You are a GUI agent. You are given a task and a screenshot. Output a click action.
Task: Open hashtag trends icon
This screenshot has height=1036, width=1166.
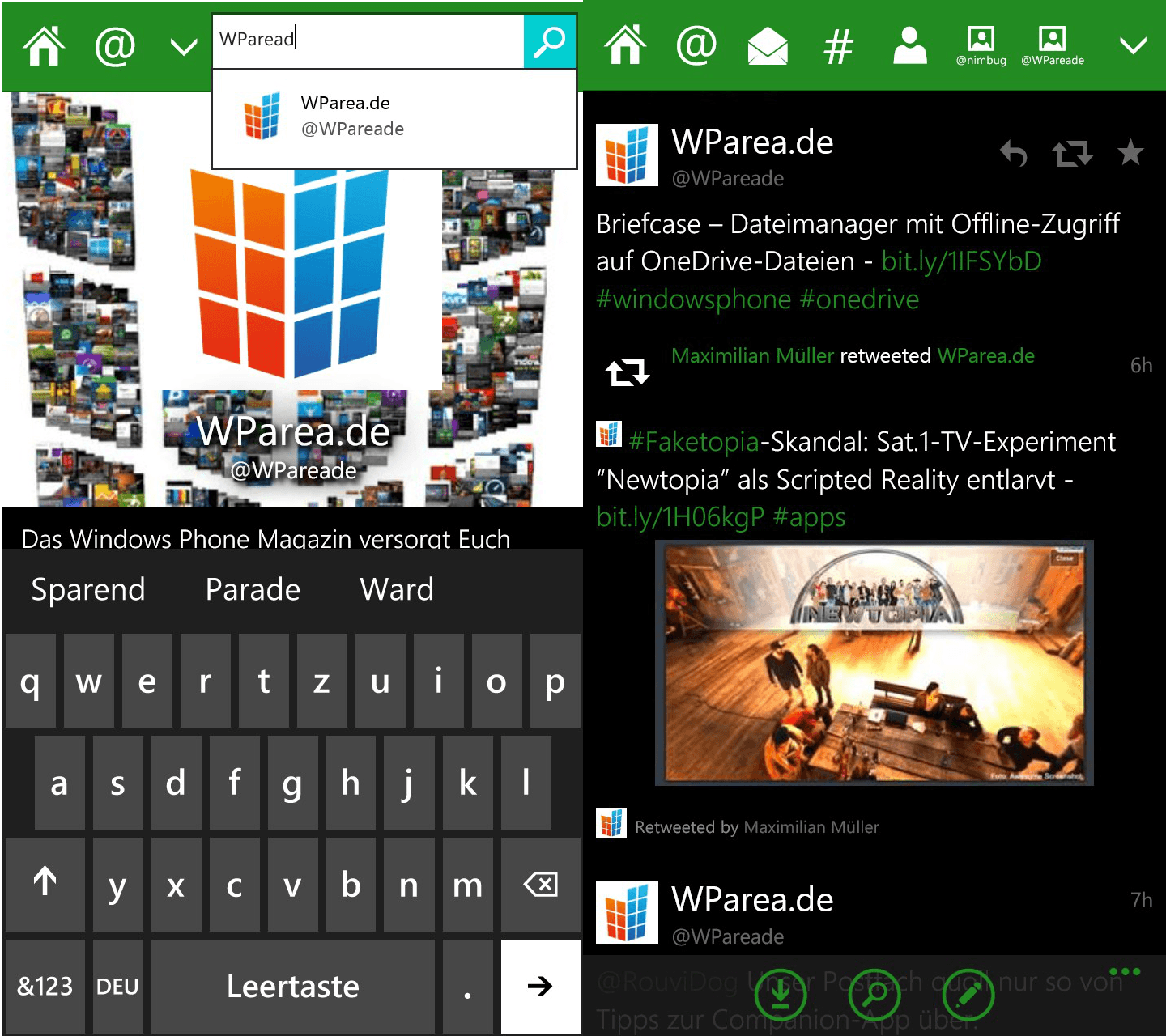click(x=839, y=45)
